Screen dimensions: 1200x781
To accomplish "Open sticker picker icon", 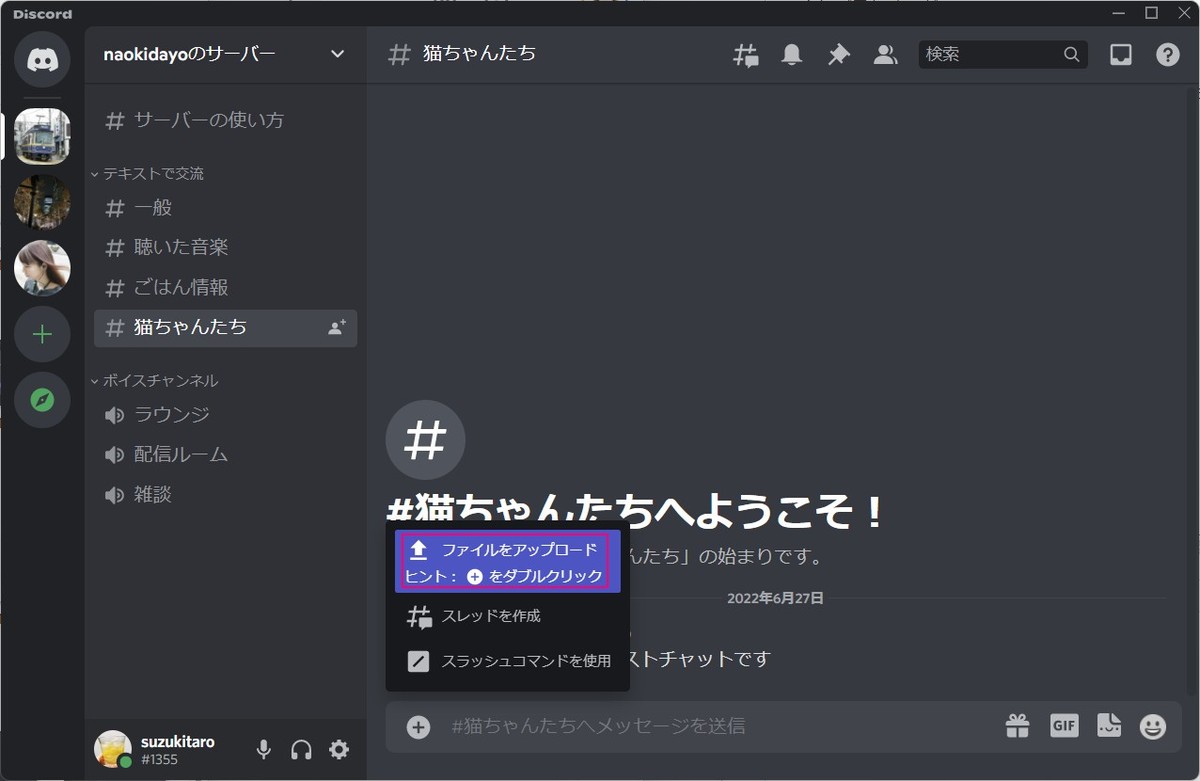I will [x=1108, y=726].
